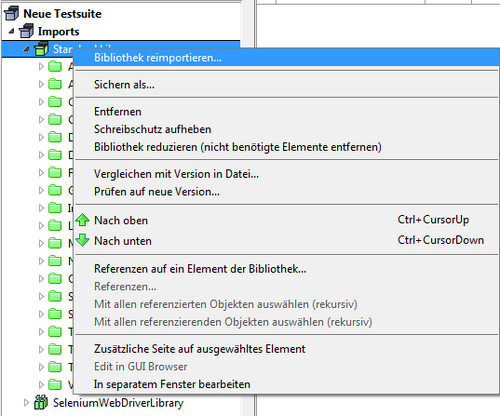Click the SeleniumWebDriverLibrary package icon
This screenshot has height=416, width=500.
pos(41,403)
